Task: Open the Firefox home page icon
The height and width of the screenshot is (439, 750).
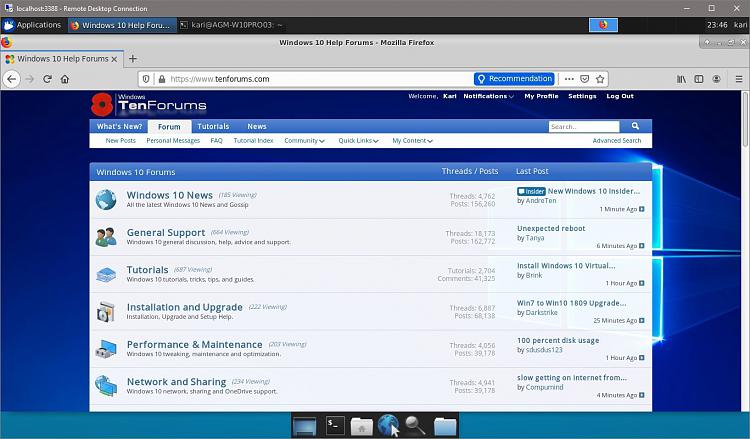Action: [65, 79]
